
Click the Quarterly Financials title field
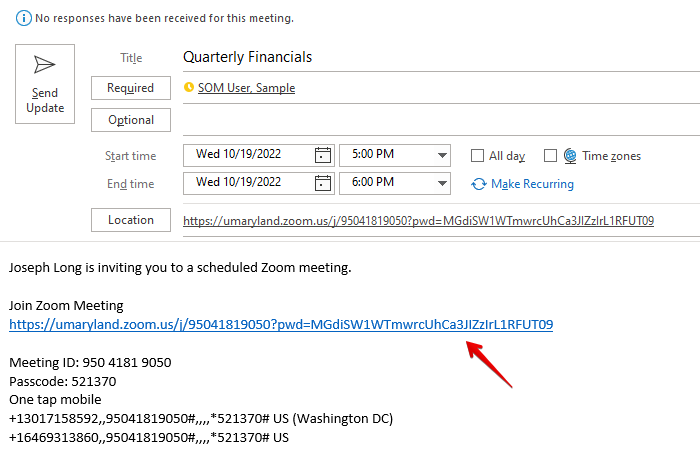pos(400,57)
